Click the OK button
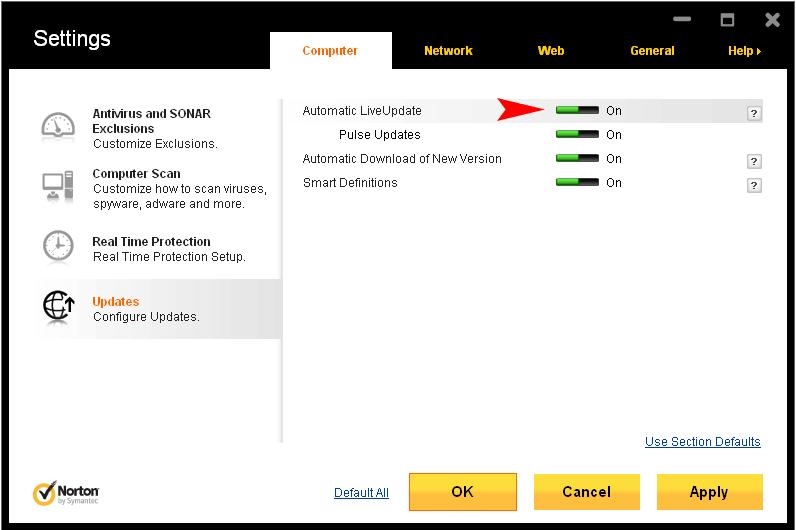This screenshot has width=796, height=530. pos(462,491)
